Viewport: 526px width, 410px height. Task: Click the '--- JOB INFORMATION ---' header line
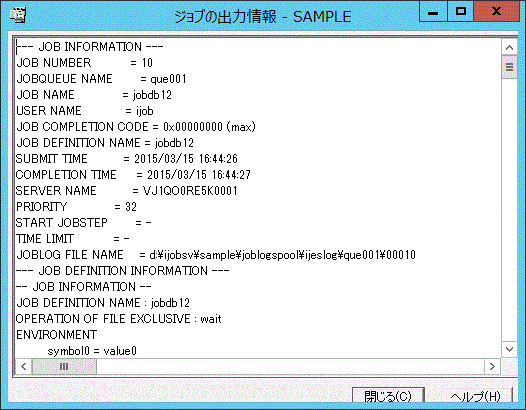(90, 47)
